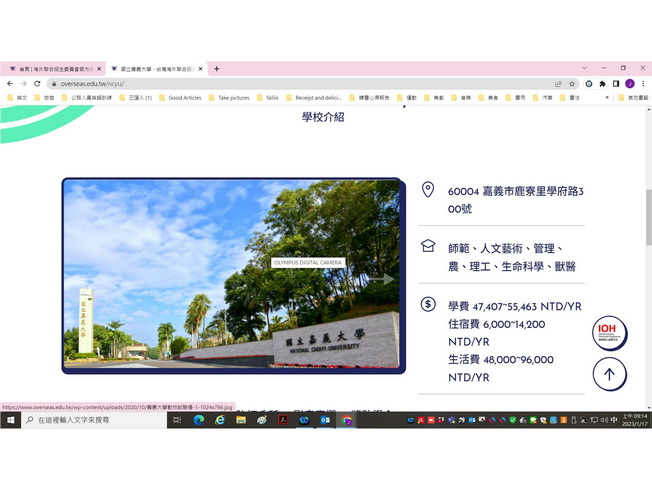Click the scroll-to-top arrow button
The image size is (652, 490).
point(609,374)
